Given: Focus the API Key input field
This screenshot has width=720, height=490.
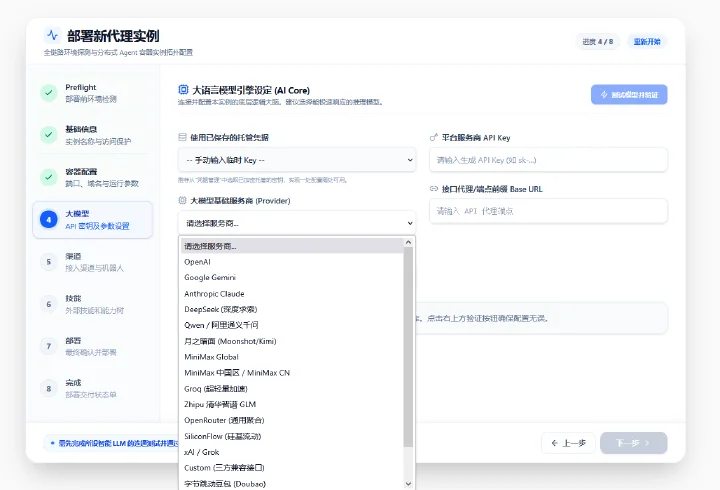Looking at the screenshot, I should pyautogui.click(x=548, y=160).
